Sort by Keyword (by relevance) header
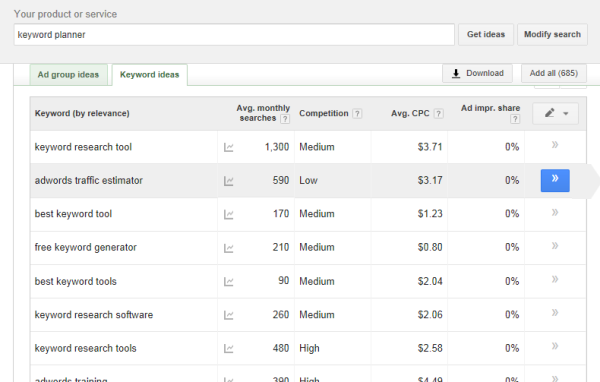This screenshot has height=382, width=600. point(82,113)
